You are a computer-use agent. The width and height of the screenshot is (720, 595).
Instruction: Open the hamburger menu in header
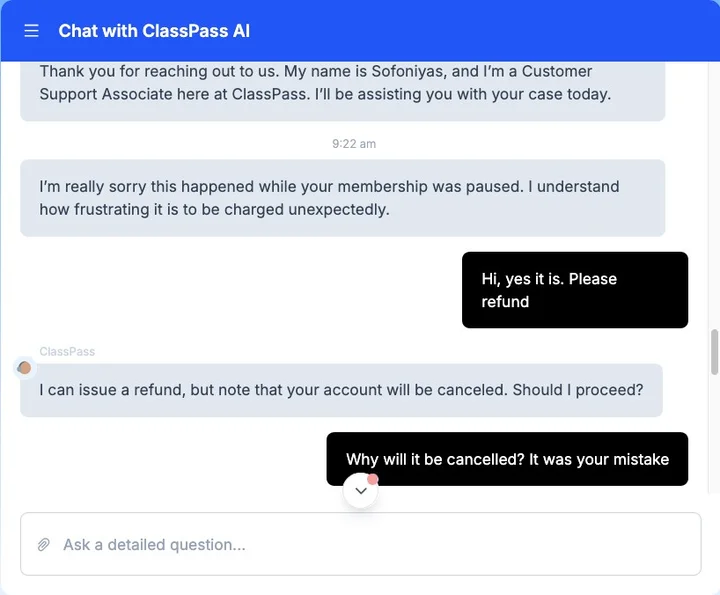32,31
